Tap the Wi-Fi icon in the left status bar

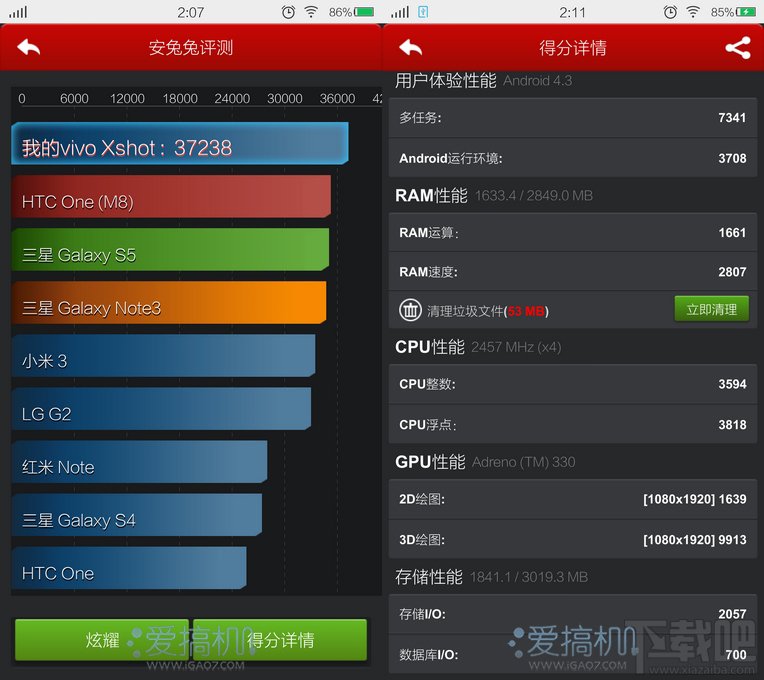(311, 12)
